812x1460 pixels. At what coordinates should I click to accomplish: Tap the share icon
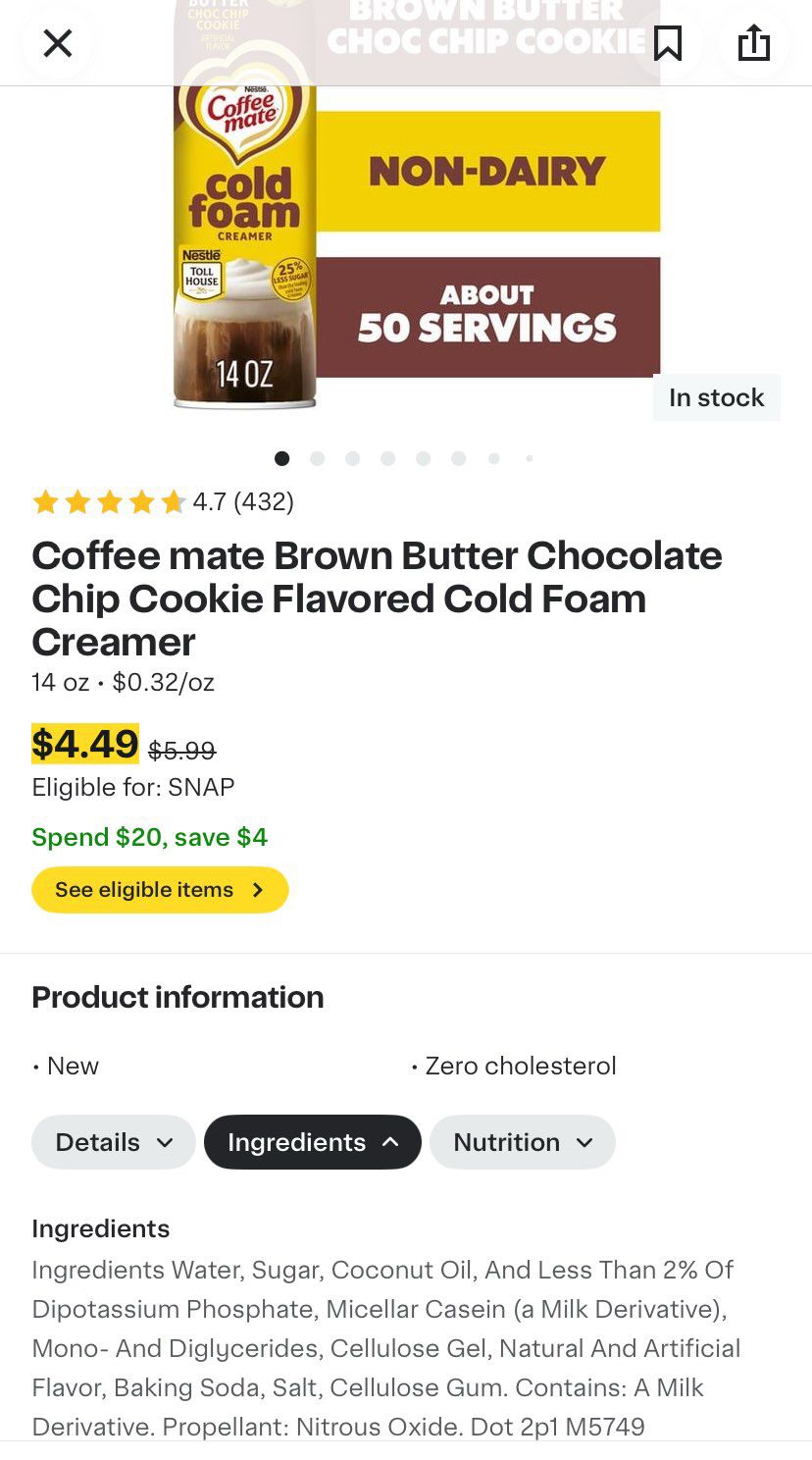753,43
